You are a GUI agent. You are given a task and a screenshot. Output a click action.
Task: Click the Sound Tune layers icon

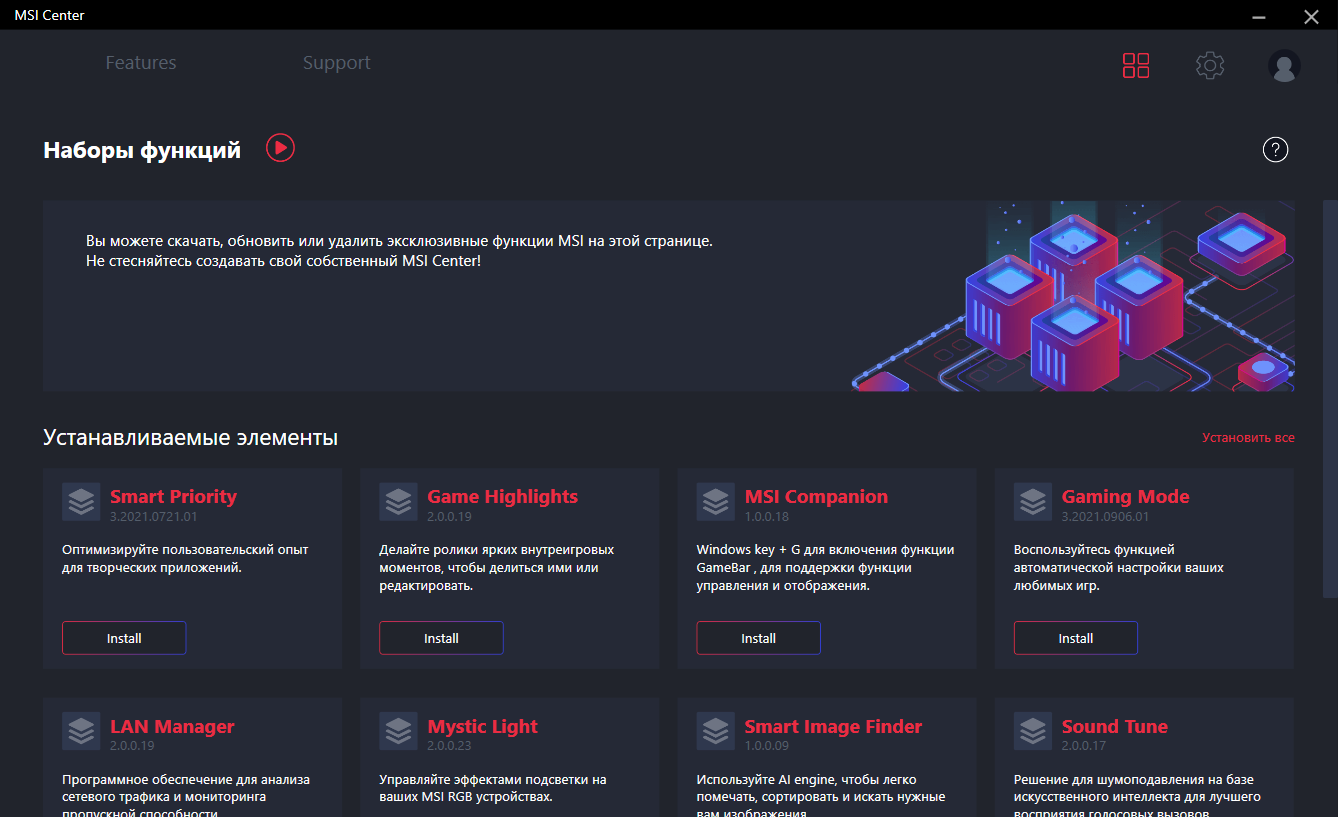tap(1033, 732)
